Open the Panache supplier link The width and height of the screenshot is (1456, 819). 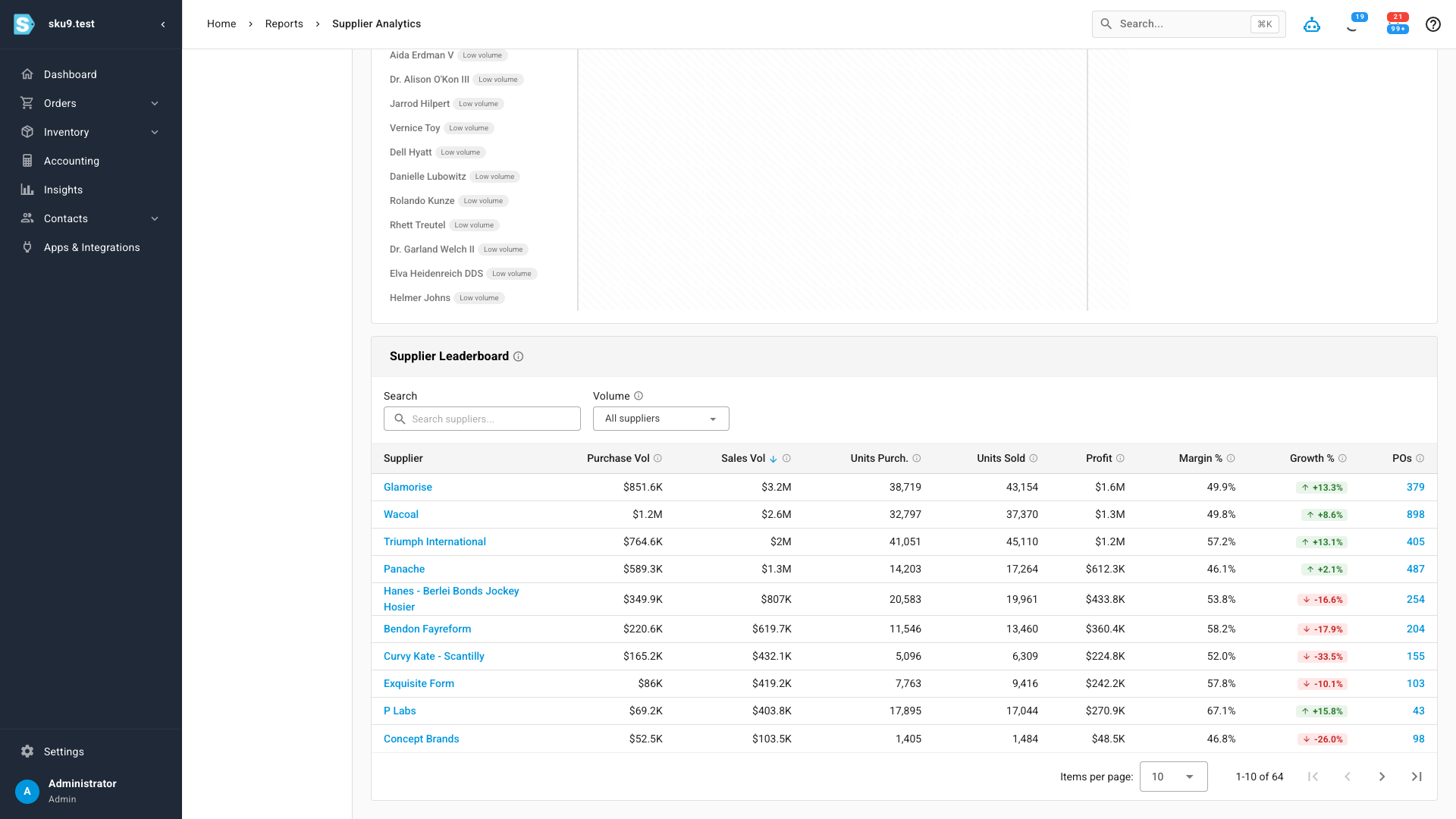pyautogui.click(x=404, y=569)
